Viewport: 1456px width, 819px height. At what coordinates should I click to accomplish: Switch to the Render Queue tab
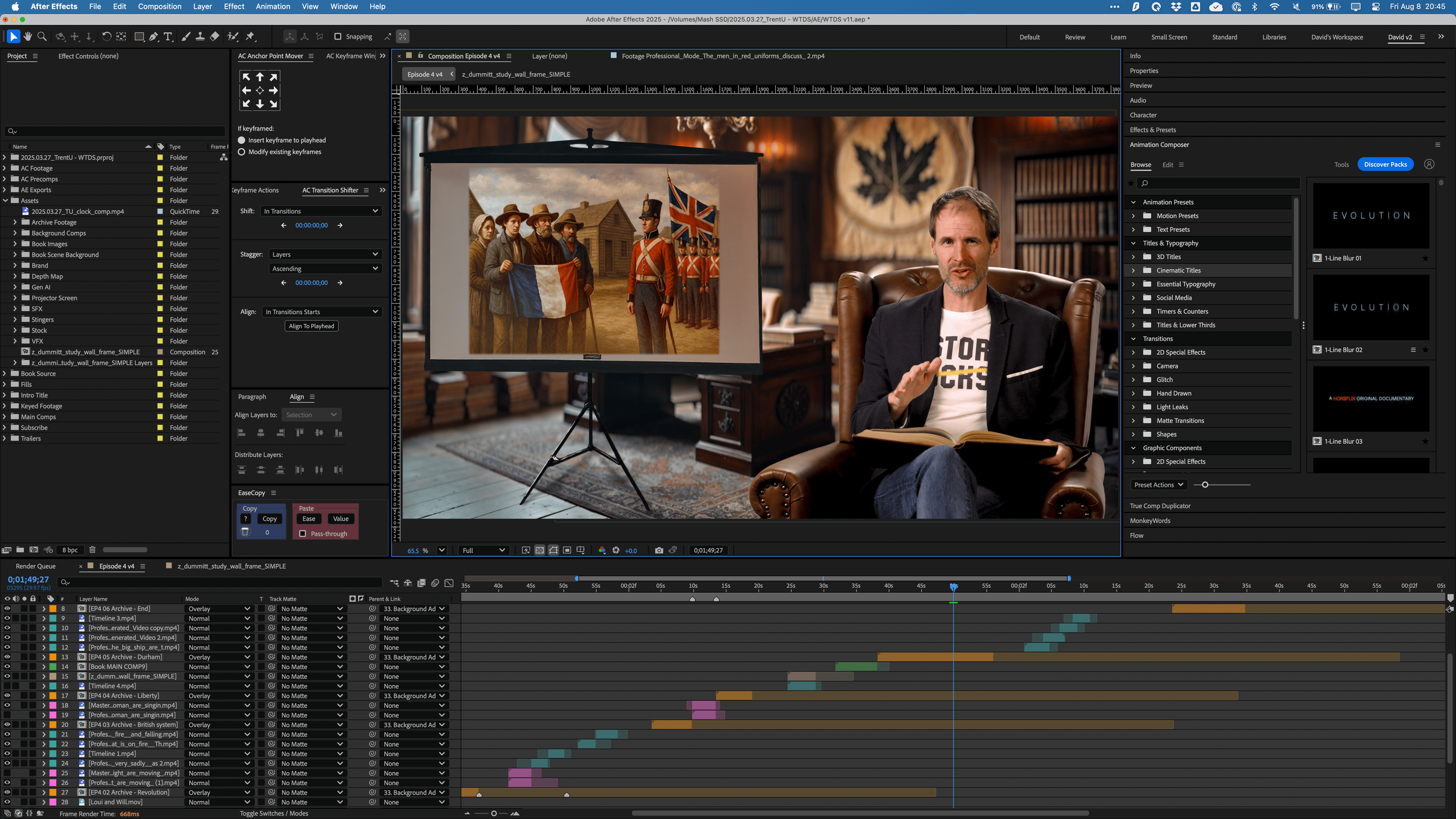[x=36, y=566]
